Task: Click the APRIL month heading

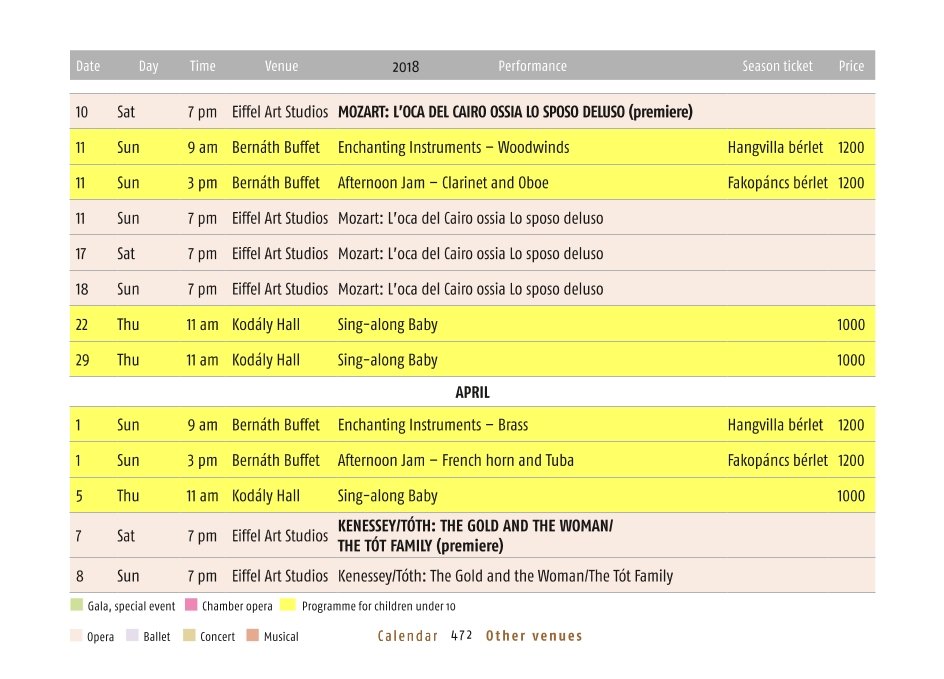Action: click(x=473, y=392)
